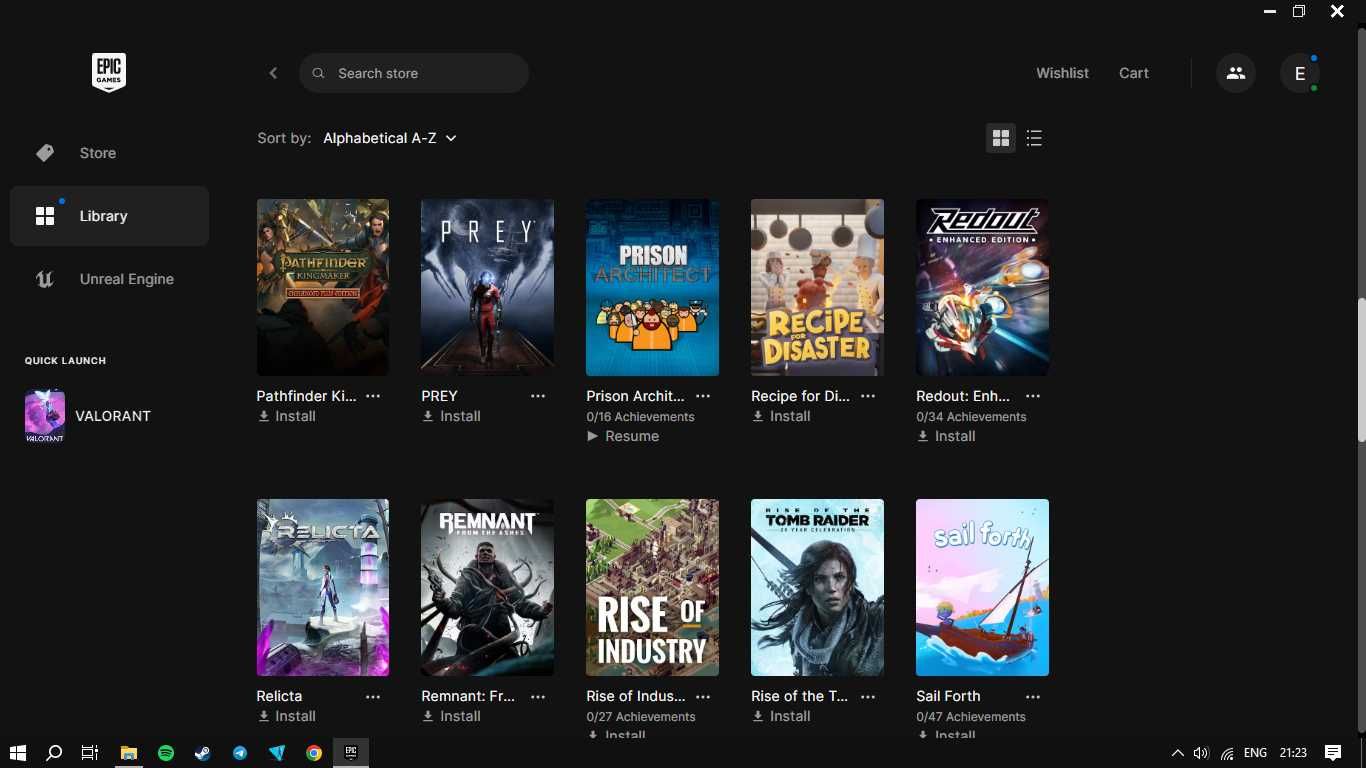Open more options for Prison Architect
Image resolution: width=1366 pixels, height=768 pixels.
tap(703, 396)
